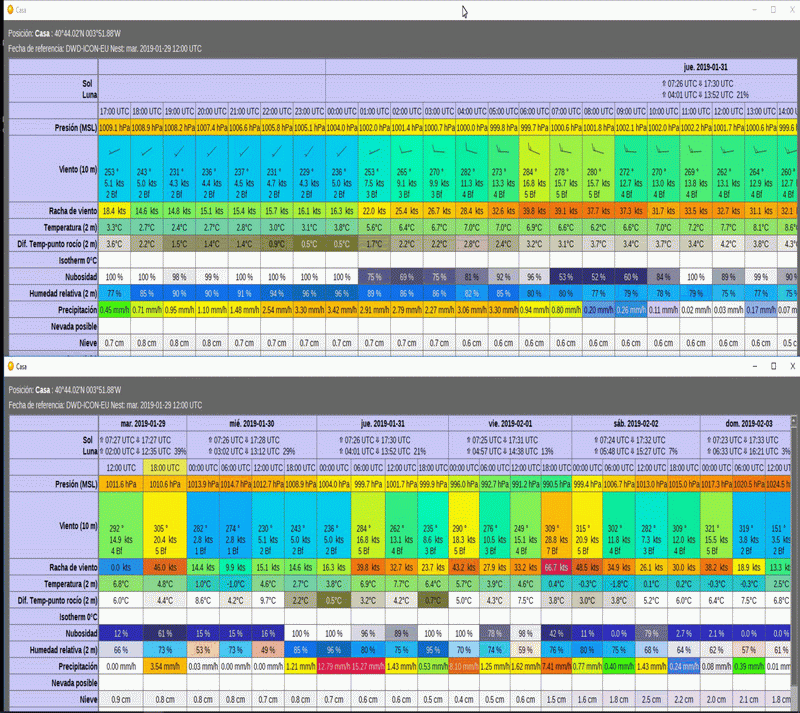This screenshot has height=713, width=800.
Task: Click the app icon in the upper Casa window title bar
Action: pos(10,10)
